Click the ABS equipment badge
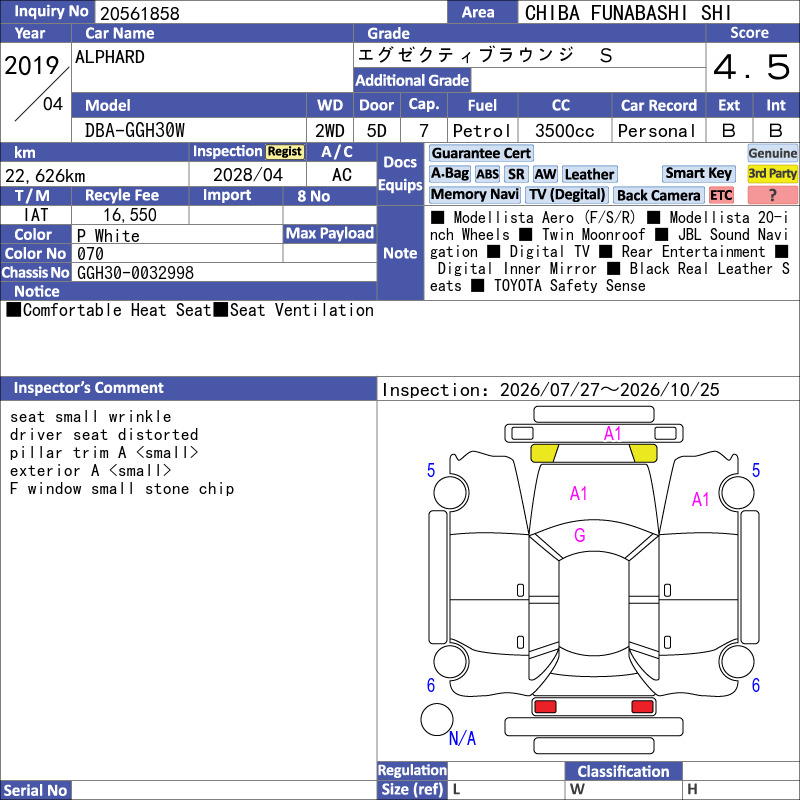The image size is (800, 800). 487,174
